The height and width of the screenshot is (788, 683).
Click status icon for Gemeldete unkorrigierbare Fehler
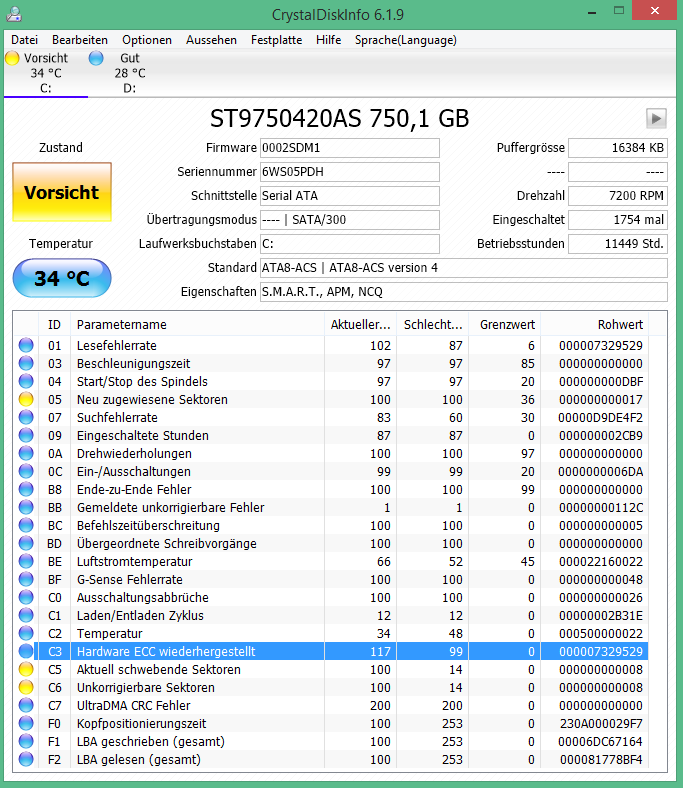click(26, 508)
